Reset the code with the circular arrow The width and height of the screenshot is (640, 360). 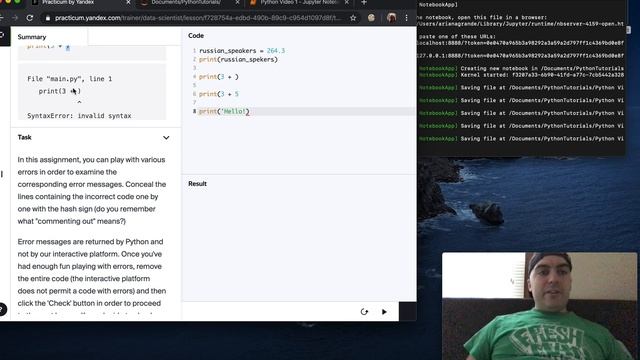coord(364,312)
